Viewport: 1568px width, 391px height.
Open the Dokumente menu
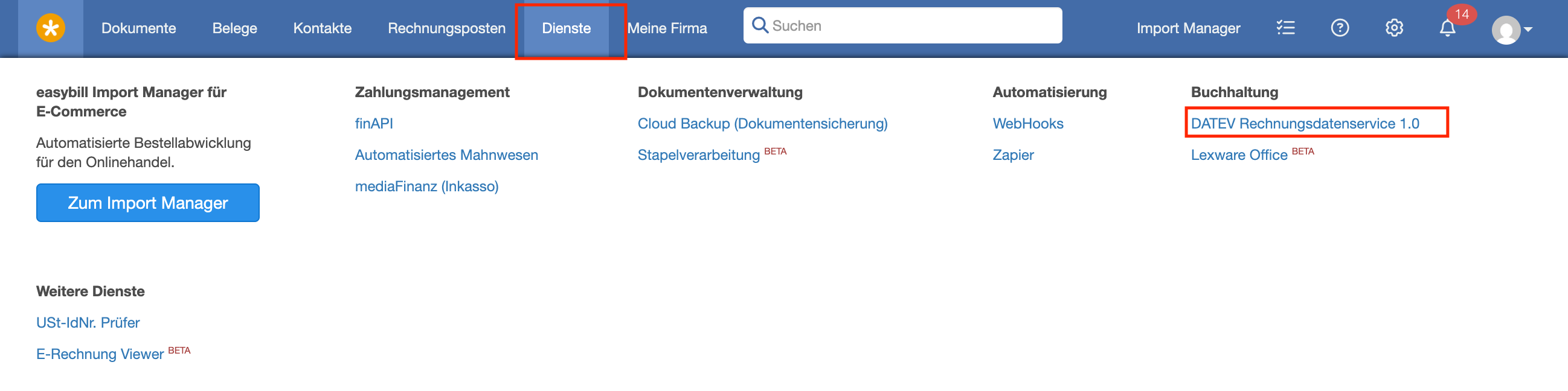tap(139, 28)
